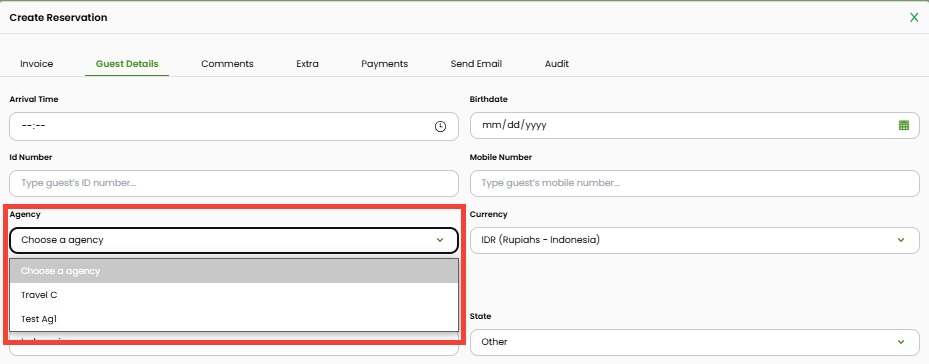View the Audit tab
Viewport: 929px width, 364px height.
tap(556, 63)
